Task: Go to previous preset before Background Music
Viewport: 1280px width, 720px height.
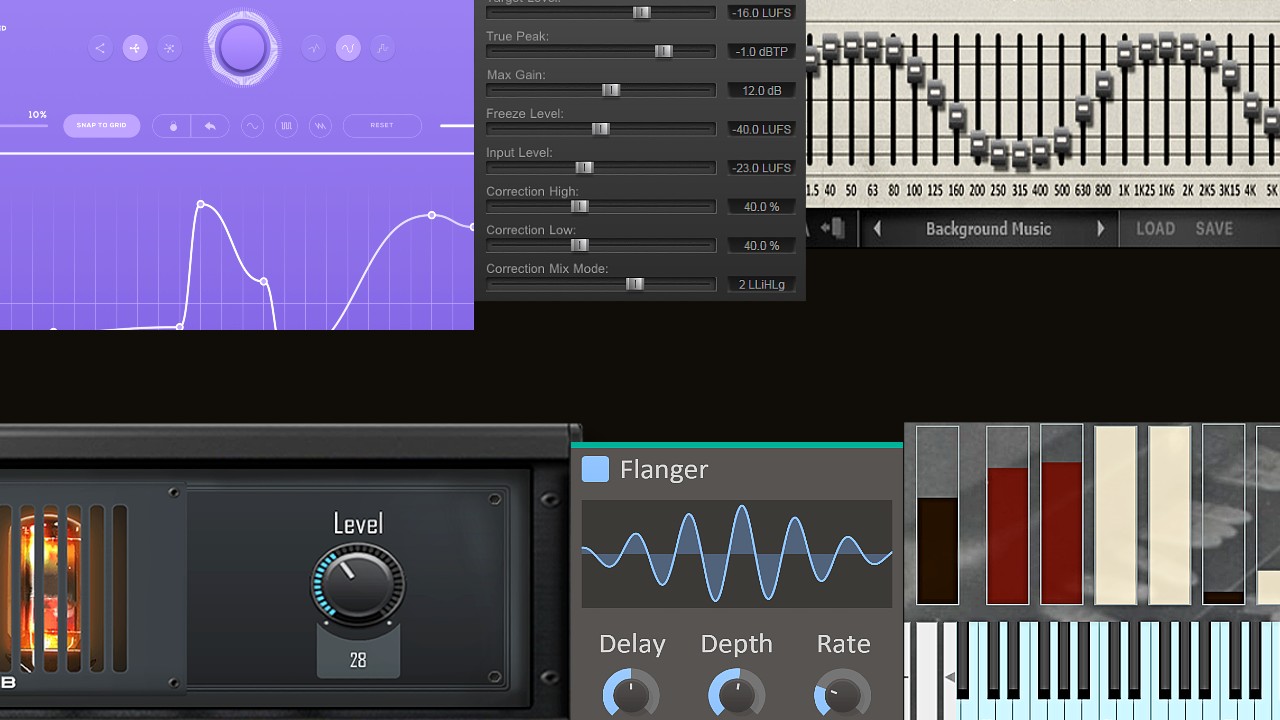Action: pos(877,229)
